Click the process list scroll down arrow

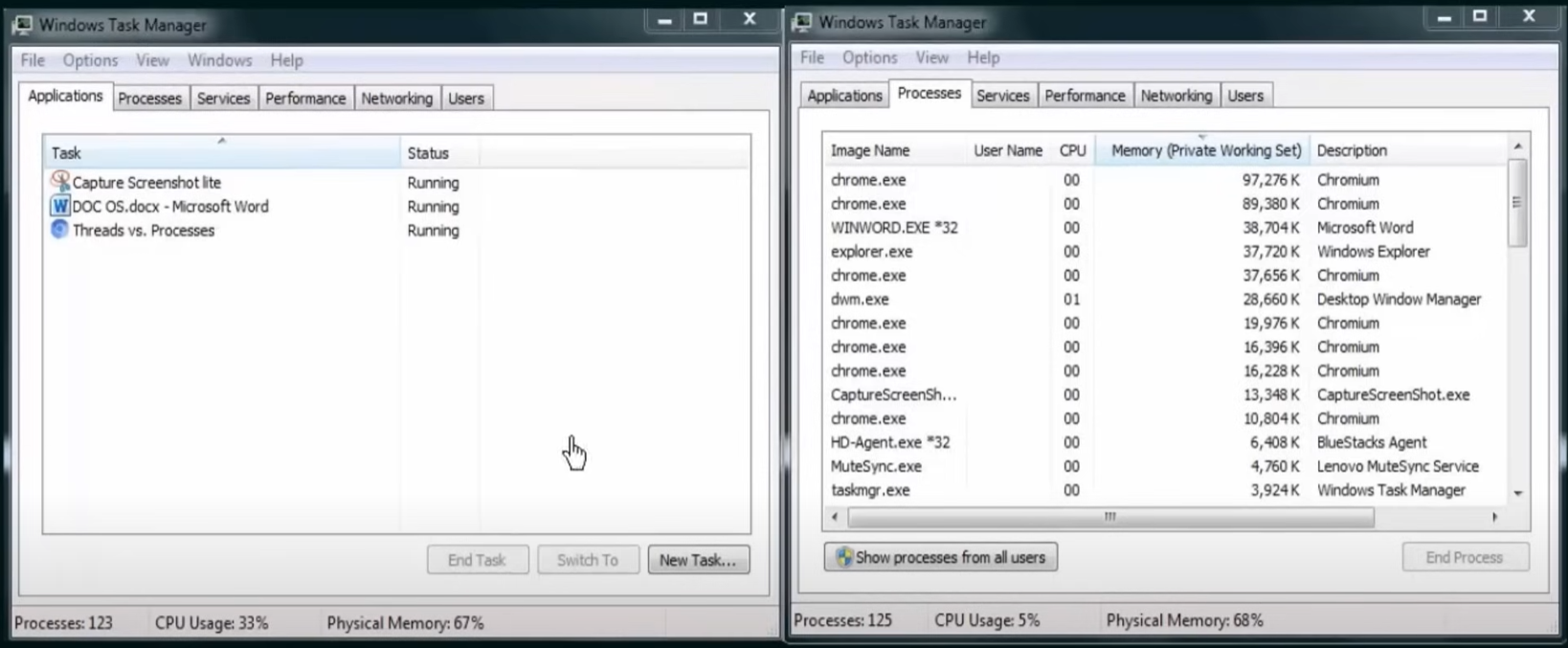coord(1517,493)
